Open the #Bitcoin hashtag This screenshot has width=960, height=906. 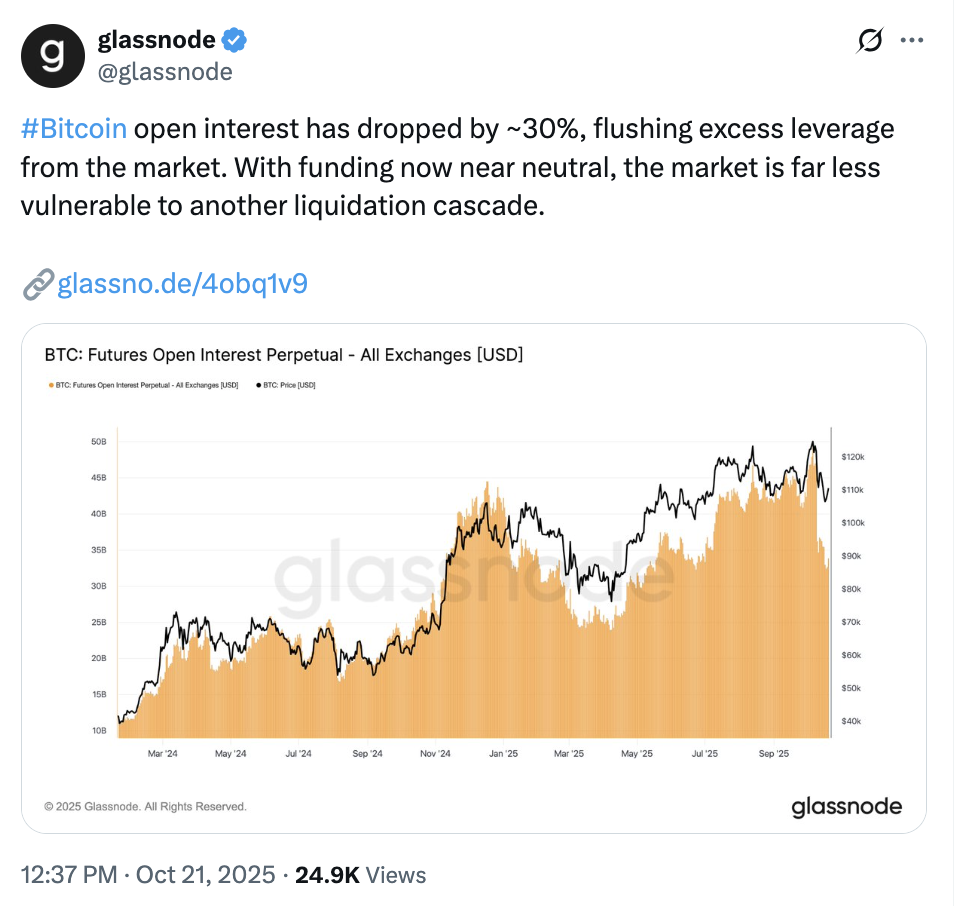click(x=74, y=130)
